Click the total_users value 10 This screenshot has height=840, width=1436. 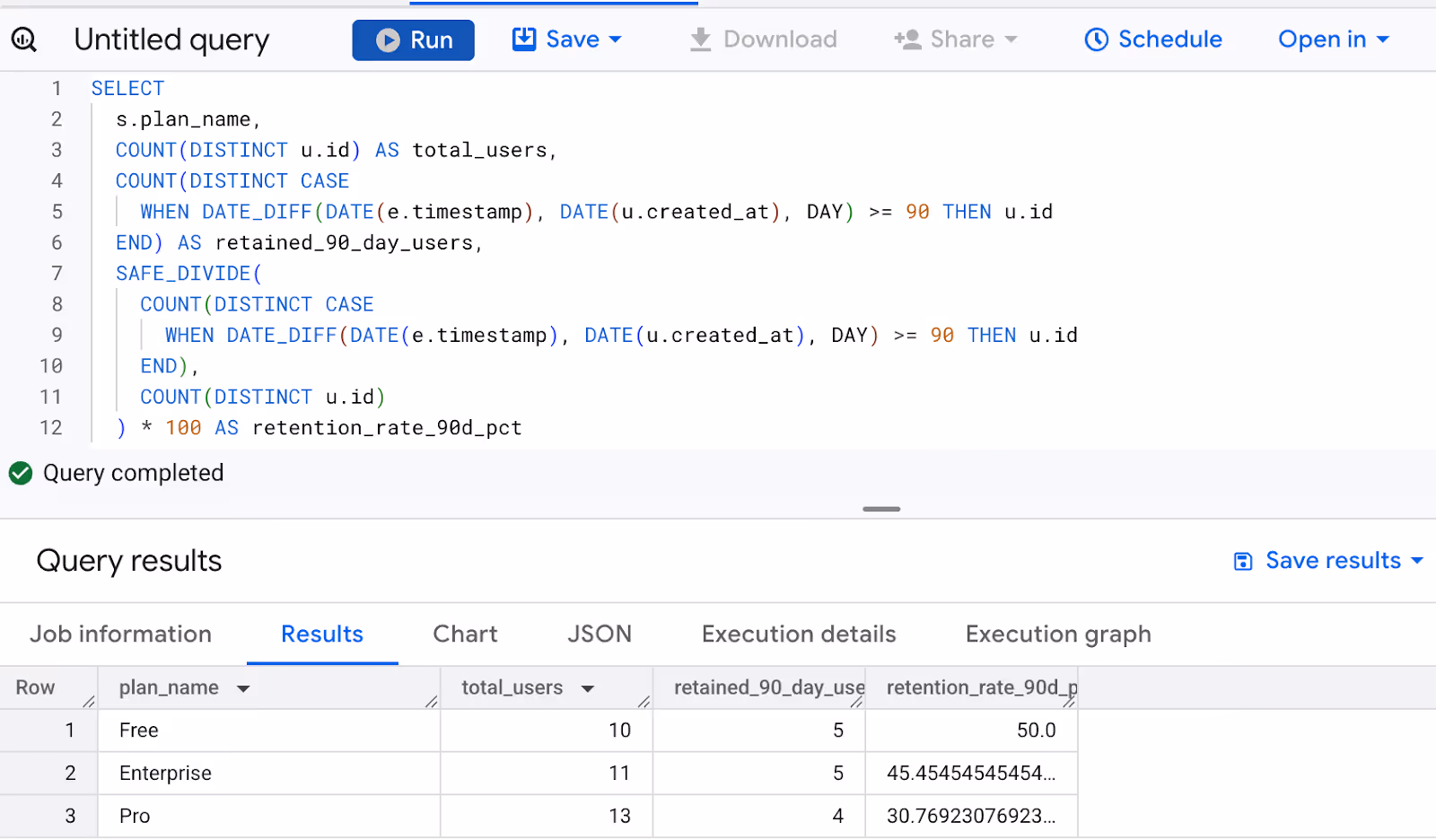[x=619, y=731]
